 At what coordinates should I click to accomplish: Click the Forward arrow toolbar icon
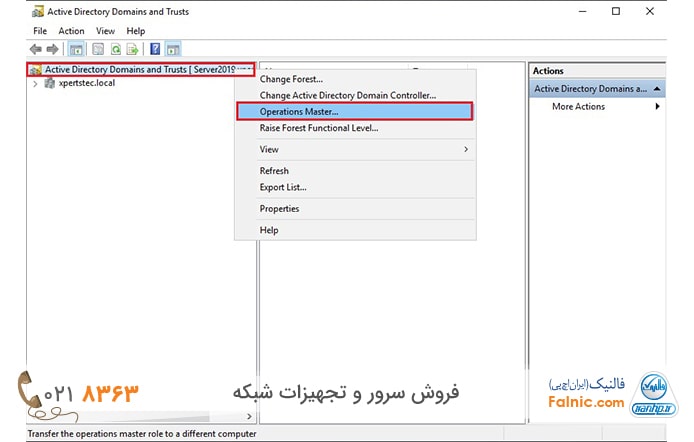click(52, 49)
